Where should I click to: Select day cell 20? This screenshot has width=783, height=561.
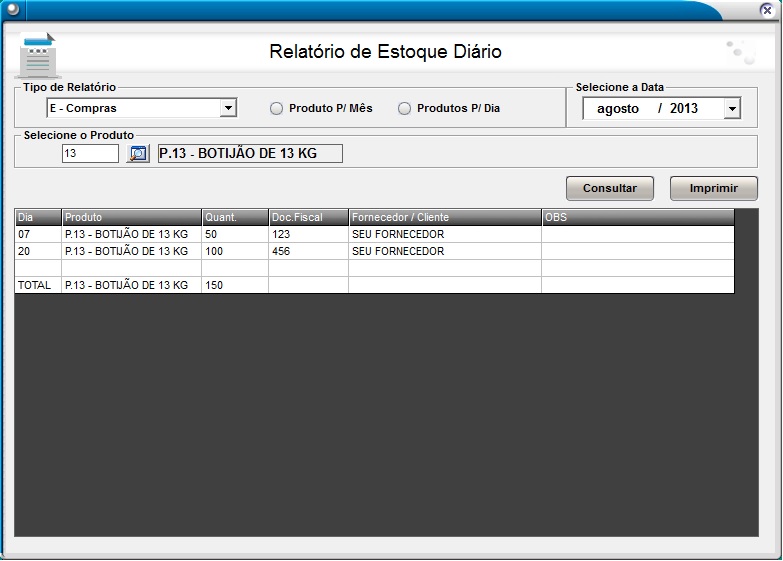tap(38, 251)
